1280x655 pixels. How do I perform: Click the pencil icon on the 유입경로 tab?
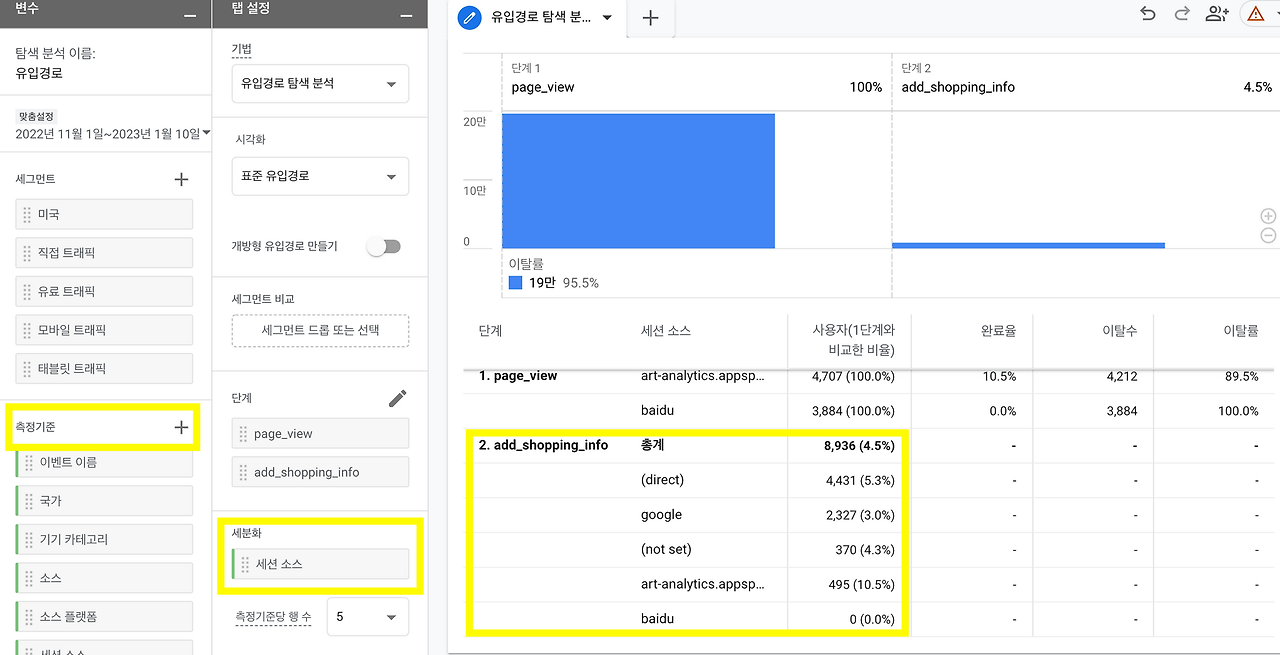point(469,17)
